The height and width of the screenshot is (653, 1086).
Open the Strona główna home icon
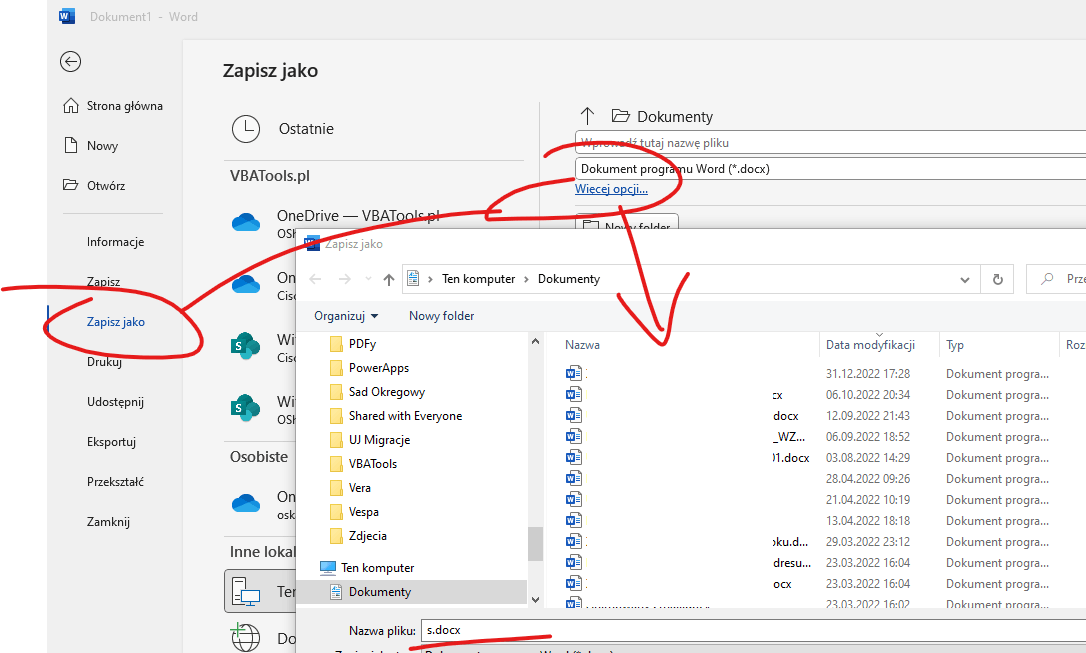(x=71, y=105)
